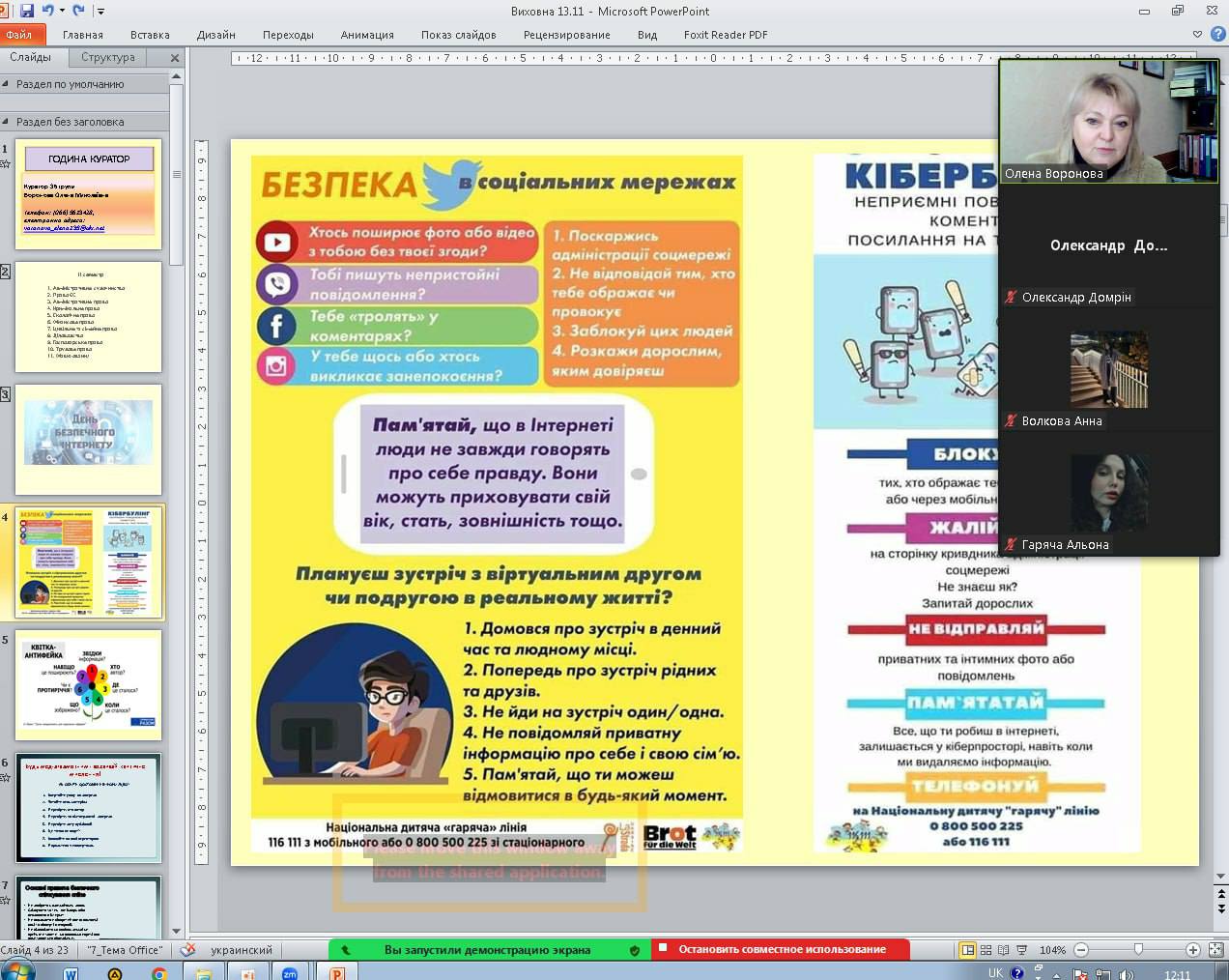Open the 'Вставка' ribbon tab
The image size is (1229, 980).
150,35
